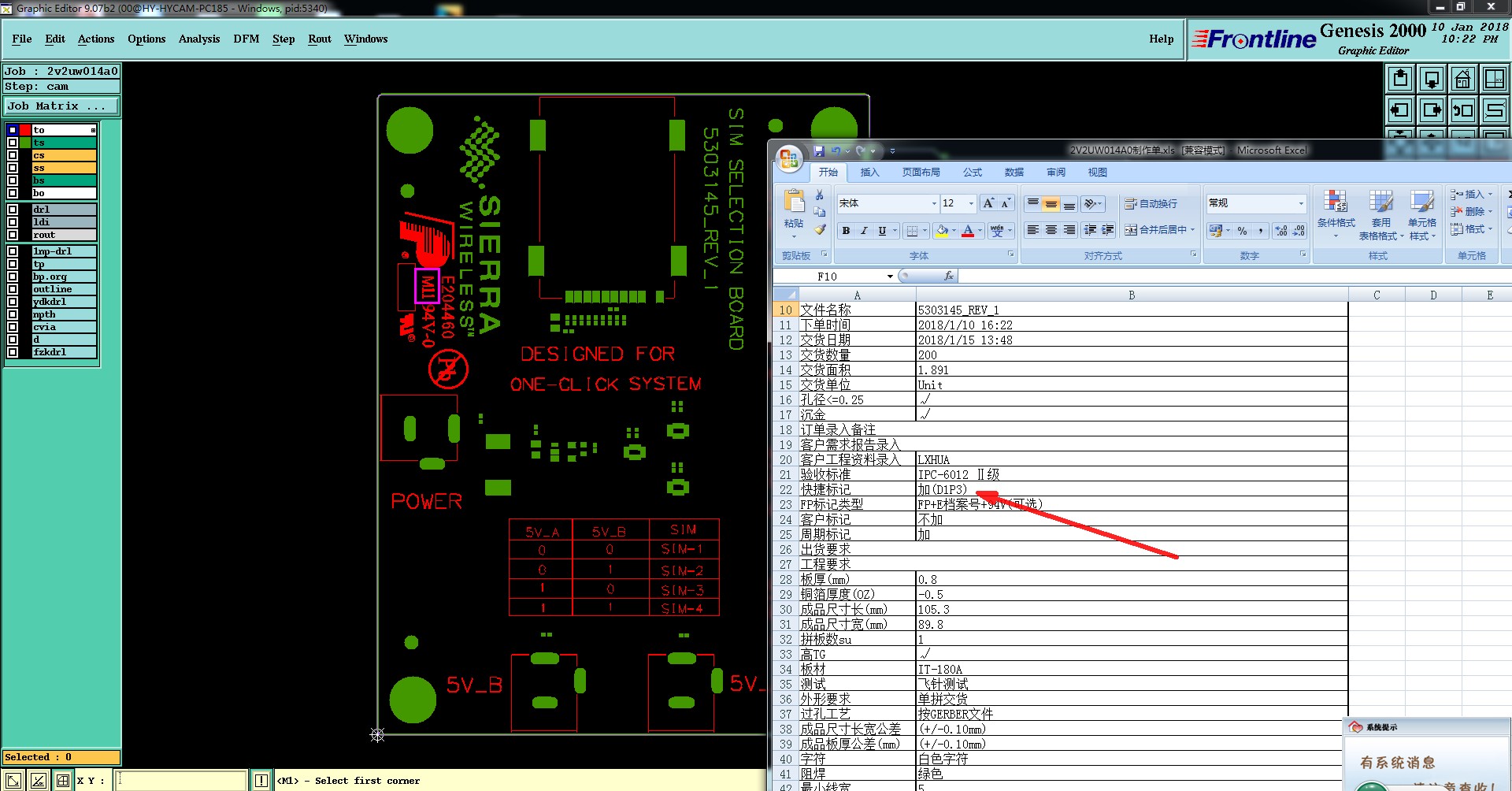Screen dimensions: 1512x791
Task: Toggle Italic formatting in Excel
Action: tap(864, 231)
